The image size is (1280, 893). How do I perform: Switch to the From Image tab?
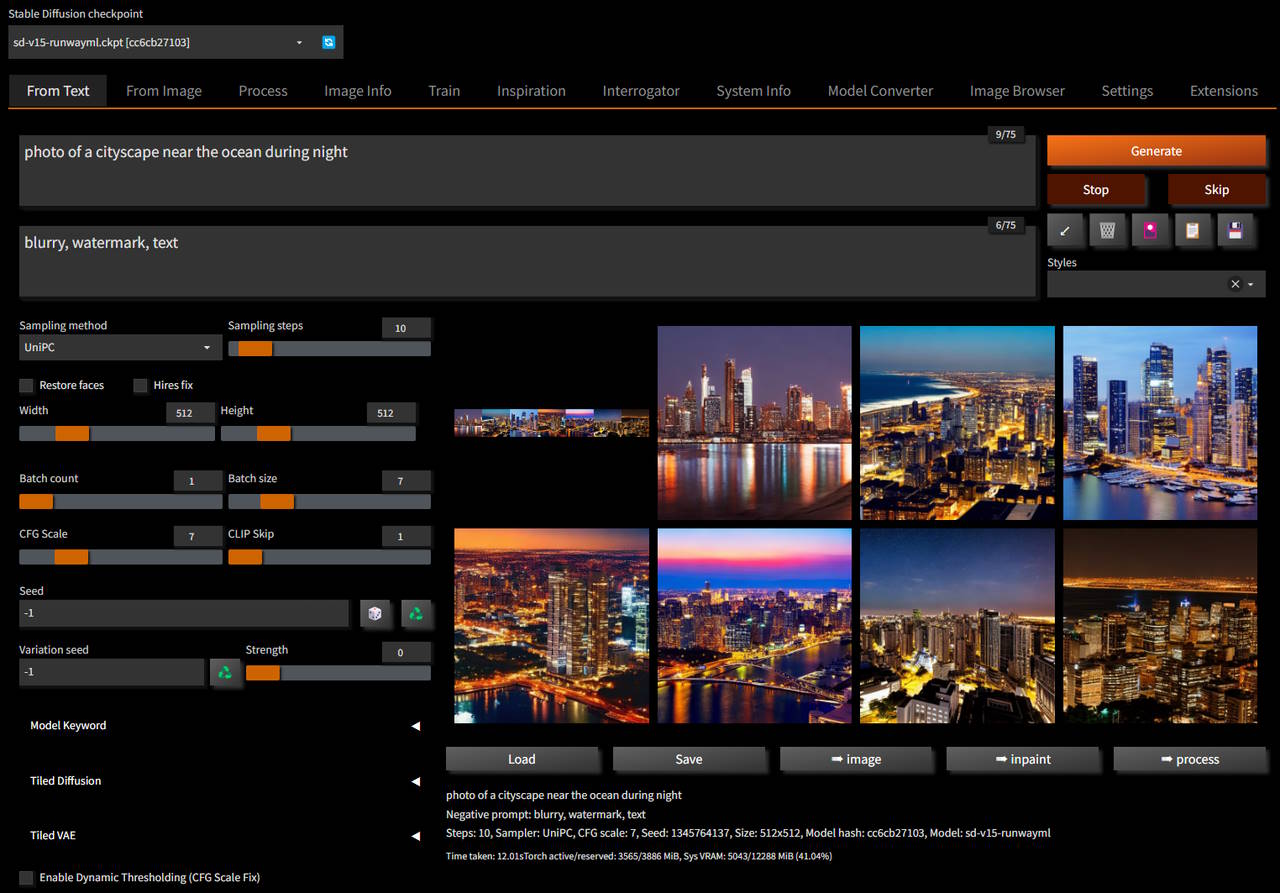[x=164, y=90]
